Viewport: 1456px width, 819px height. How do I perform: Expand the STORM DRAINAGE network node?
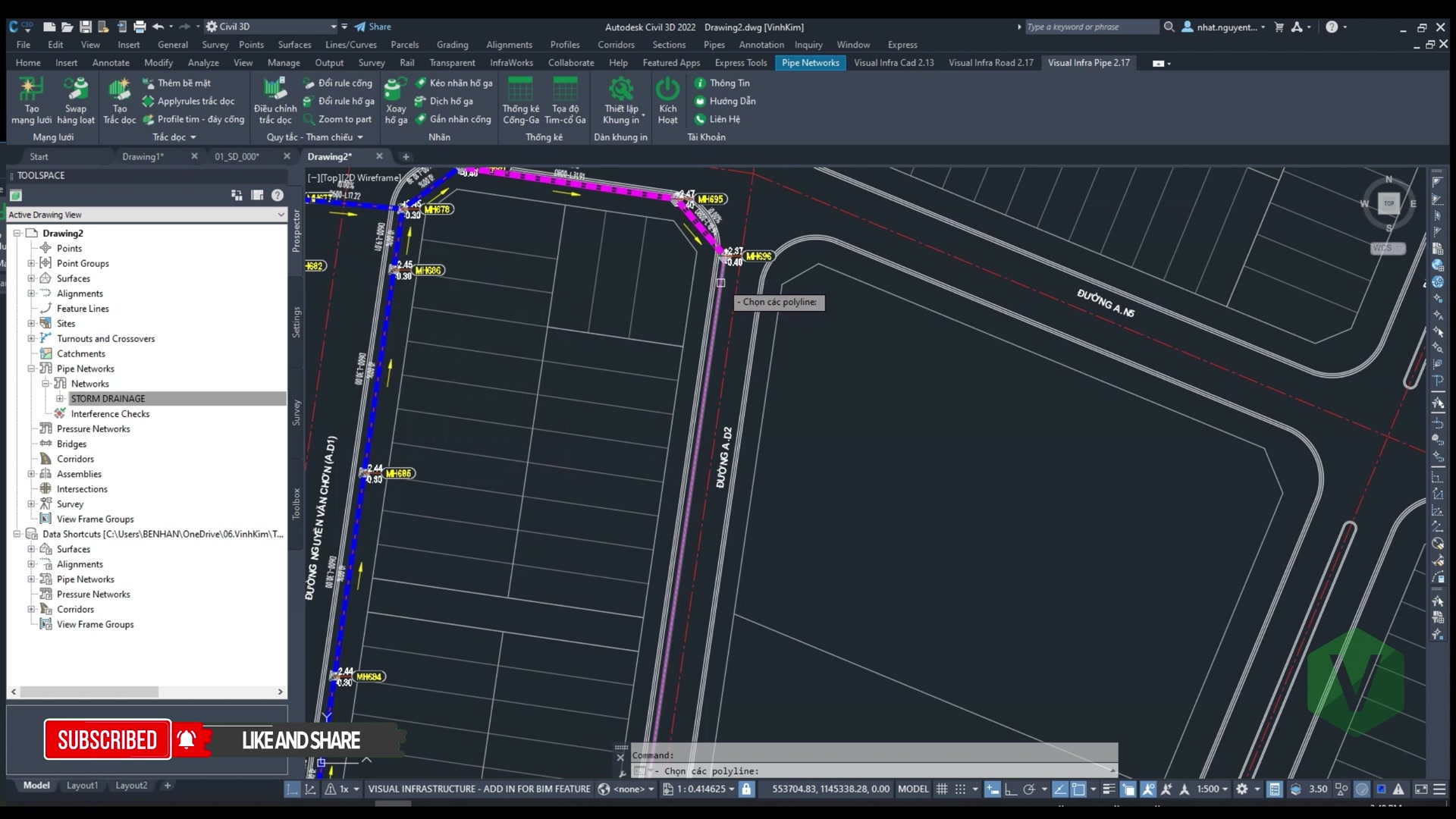coord(60,398)
